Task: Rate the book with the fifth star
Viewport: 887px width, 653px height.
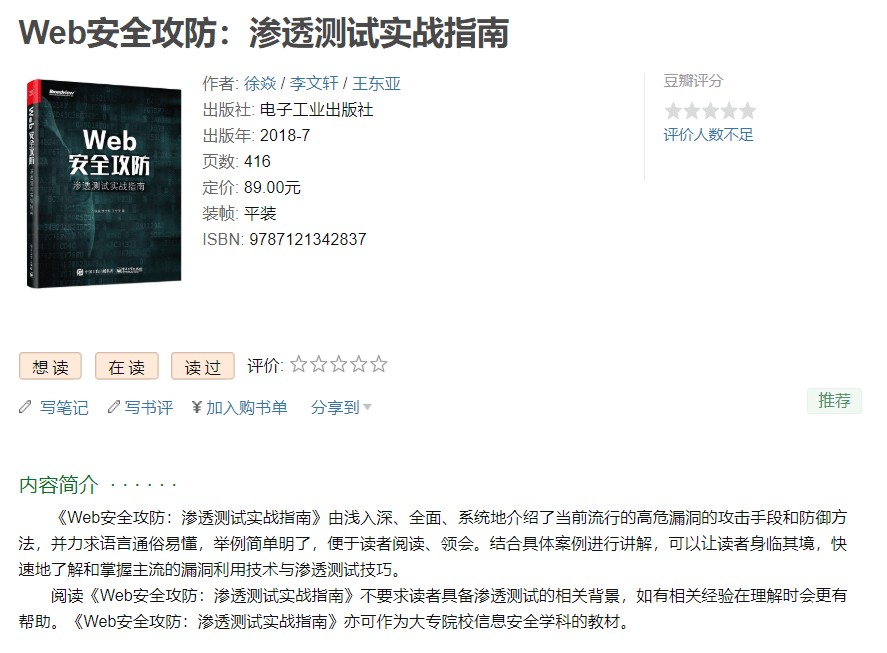Action: [x=379, y=364]
